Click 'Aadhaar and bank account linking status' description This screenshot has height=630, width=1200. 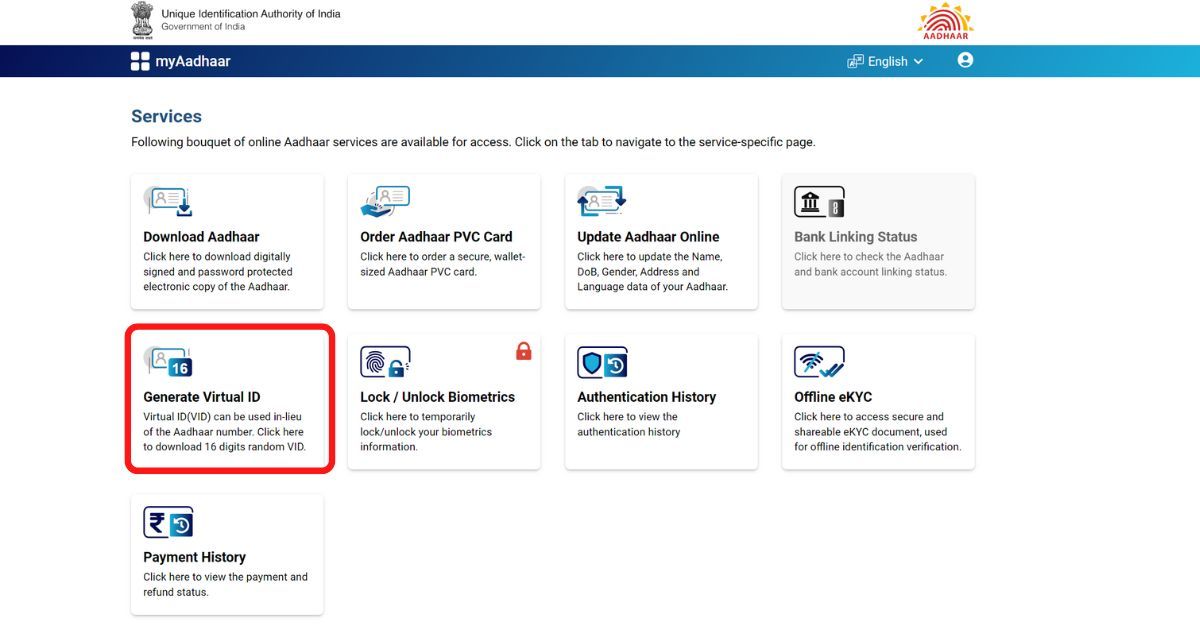[870, 264]
